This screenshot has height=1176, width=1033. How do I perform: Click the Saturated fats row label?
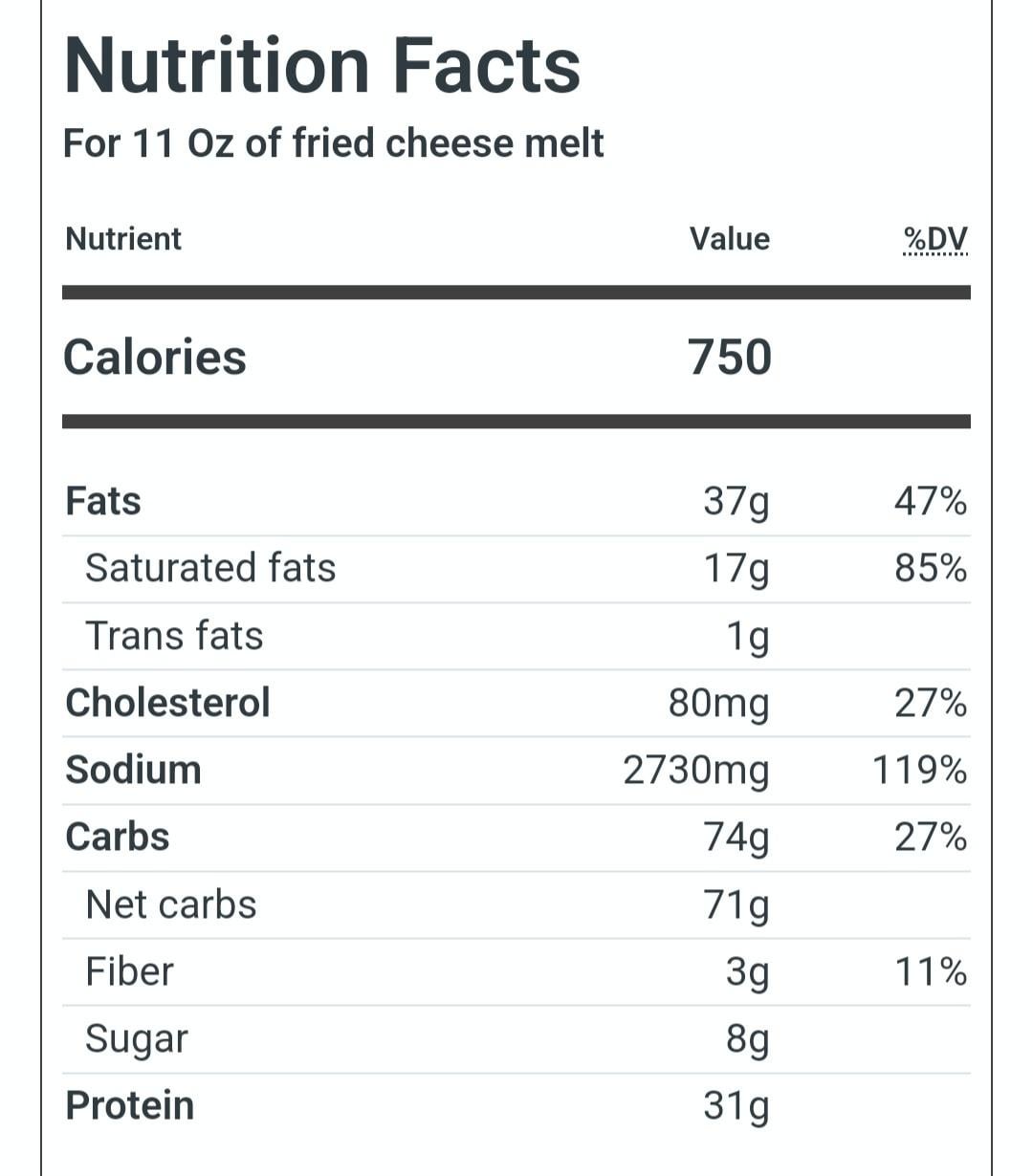(210, 568)
